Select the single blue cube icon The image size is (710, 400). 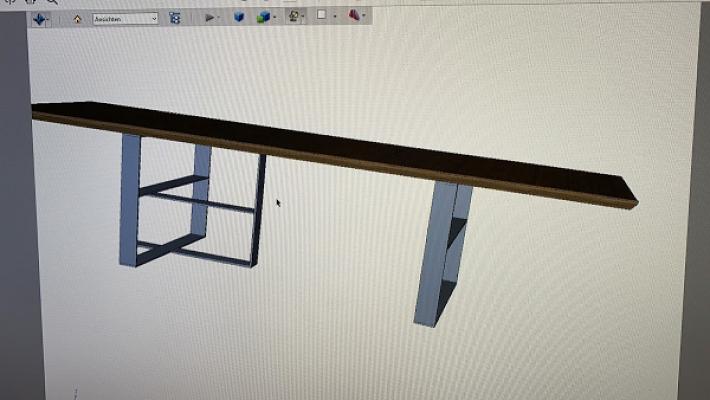(239, 17)
